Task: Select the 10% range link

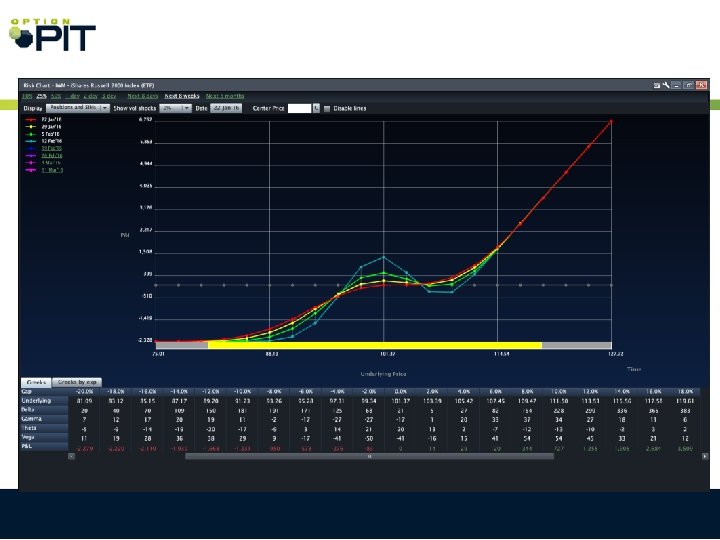Action: click(27, 96)
